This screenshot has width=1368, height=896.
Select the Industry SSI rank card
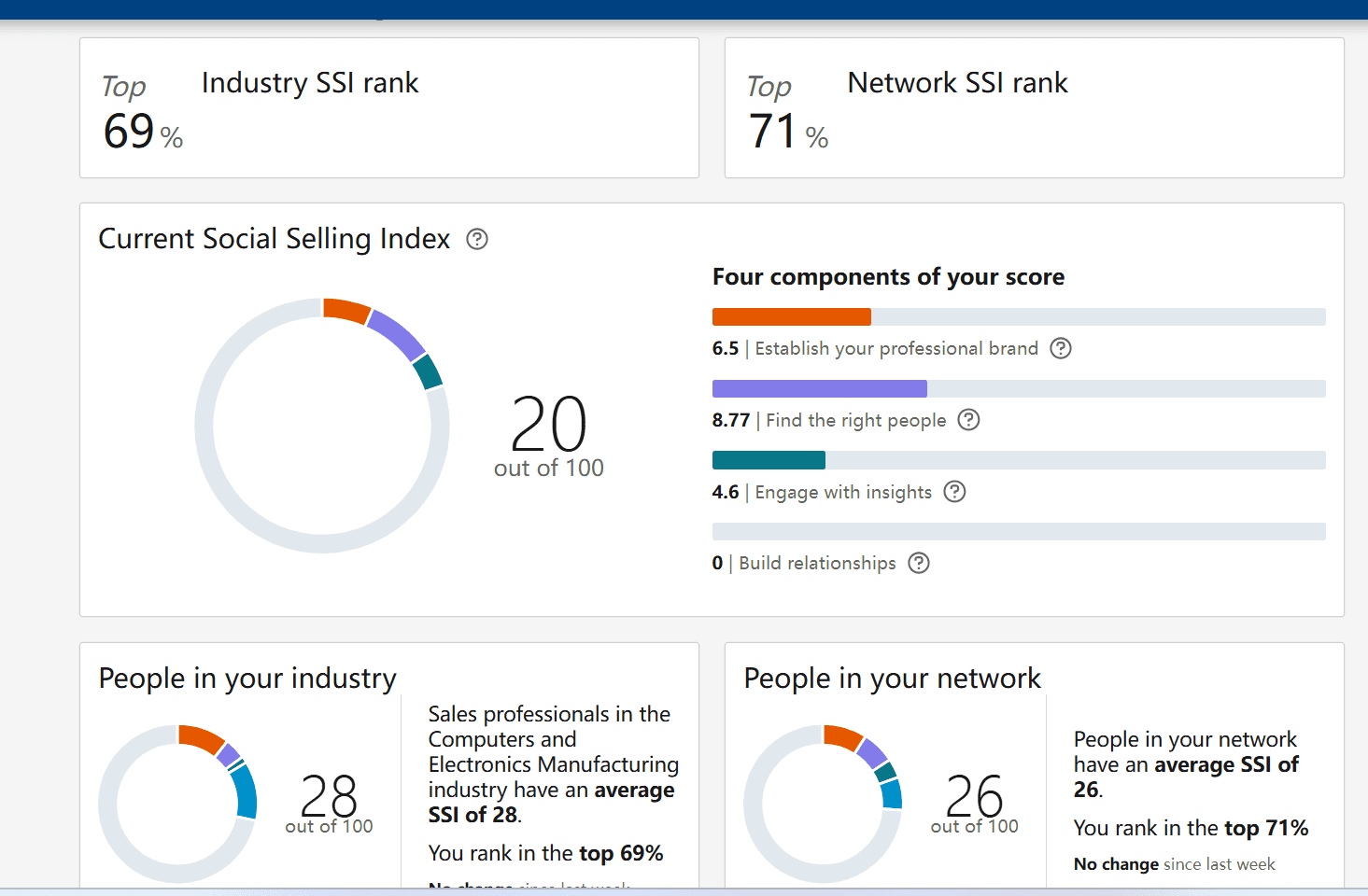pos(389,108)
